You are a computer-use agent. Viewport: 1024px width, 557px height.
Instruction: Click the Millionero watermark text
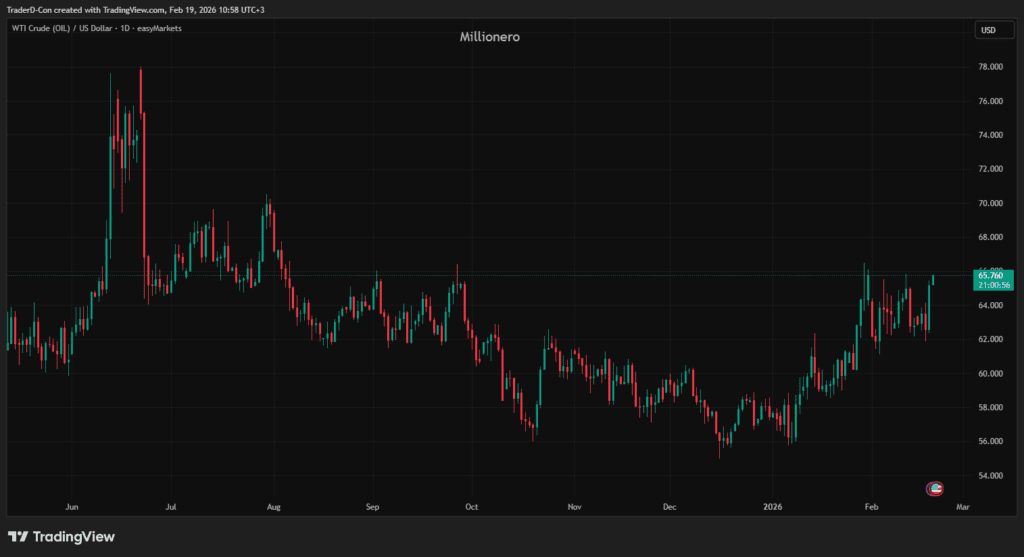[489, 36]
